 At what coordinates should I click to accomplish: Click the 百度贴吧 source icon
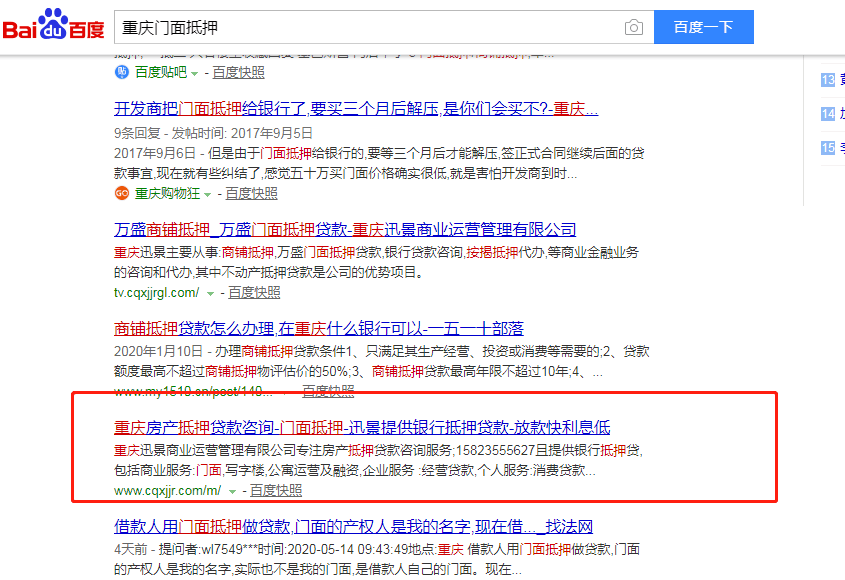pyautogui.click(x=121, y=72)
